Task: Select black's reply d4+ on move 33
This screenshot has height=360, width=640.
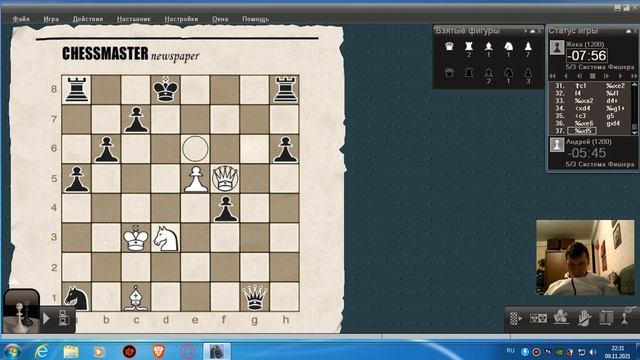Action: coord(612,101)
